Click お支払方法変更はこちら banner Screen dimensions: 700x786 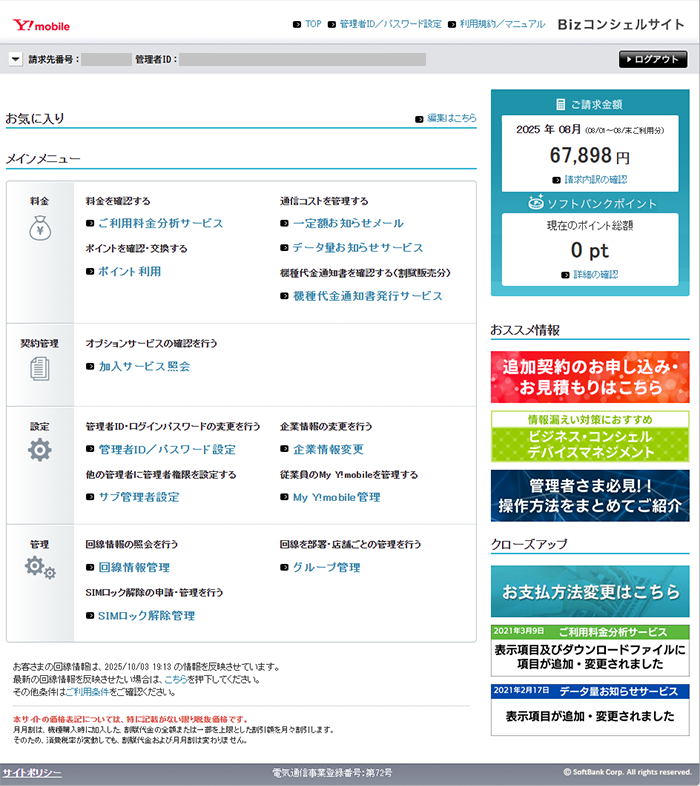point(590,591)
